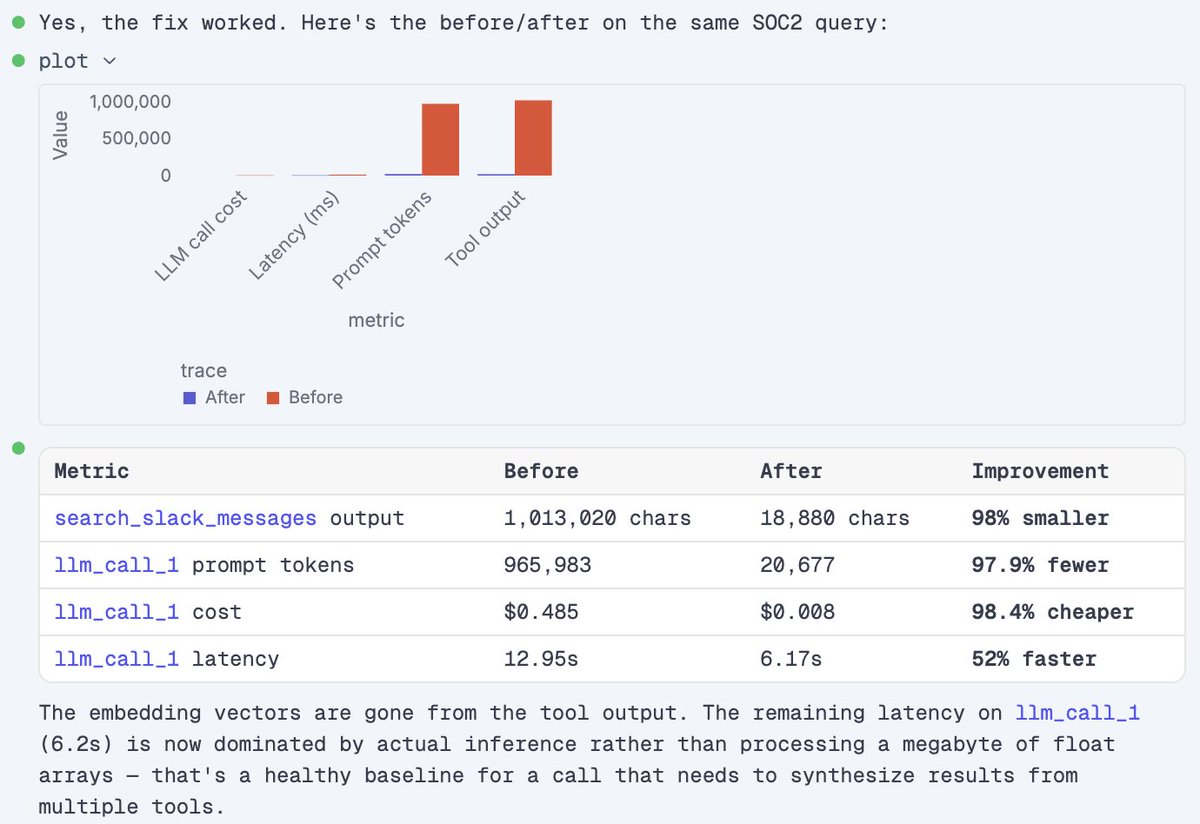Click the Prompt tokens Before bar

point(440,140)
